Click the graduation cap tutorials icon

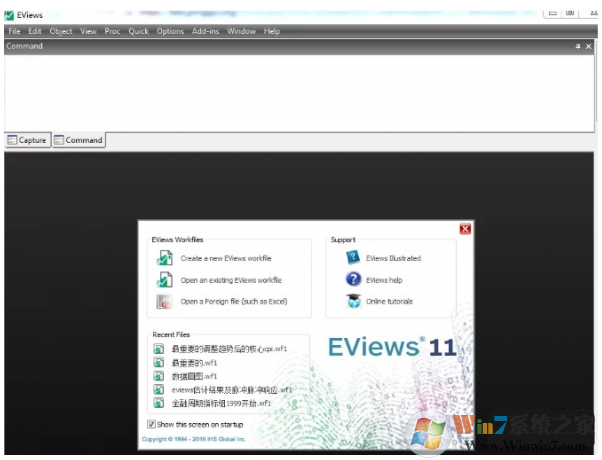tap(353, 301)
